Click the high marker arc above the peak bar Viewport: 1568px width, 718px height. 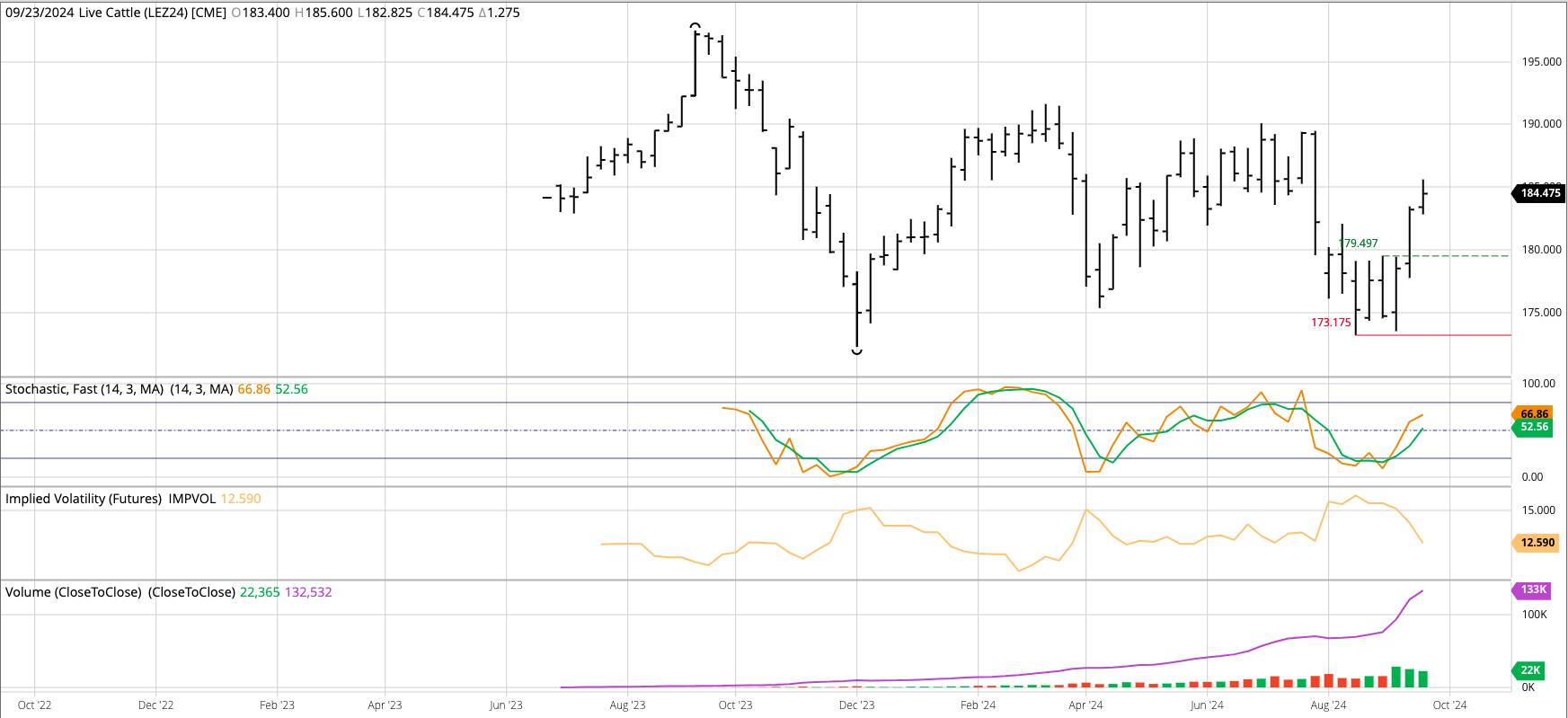pos(695,25)
